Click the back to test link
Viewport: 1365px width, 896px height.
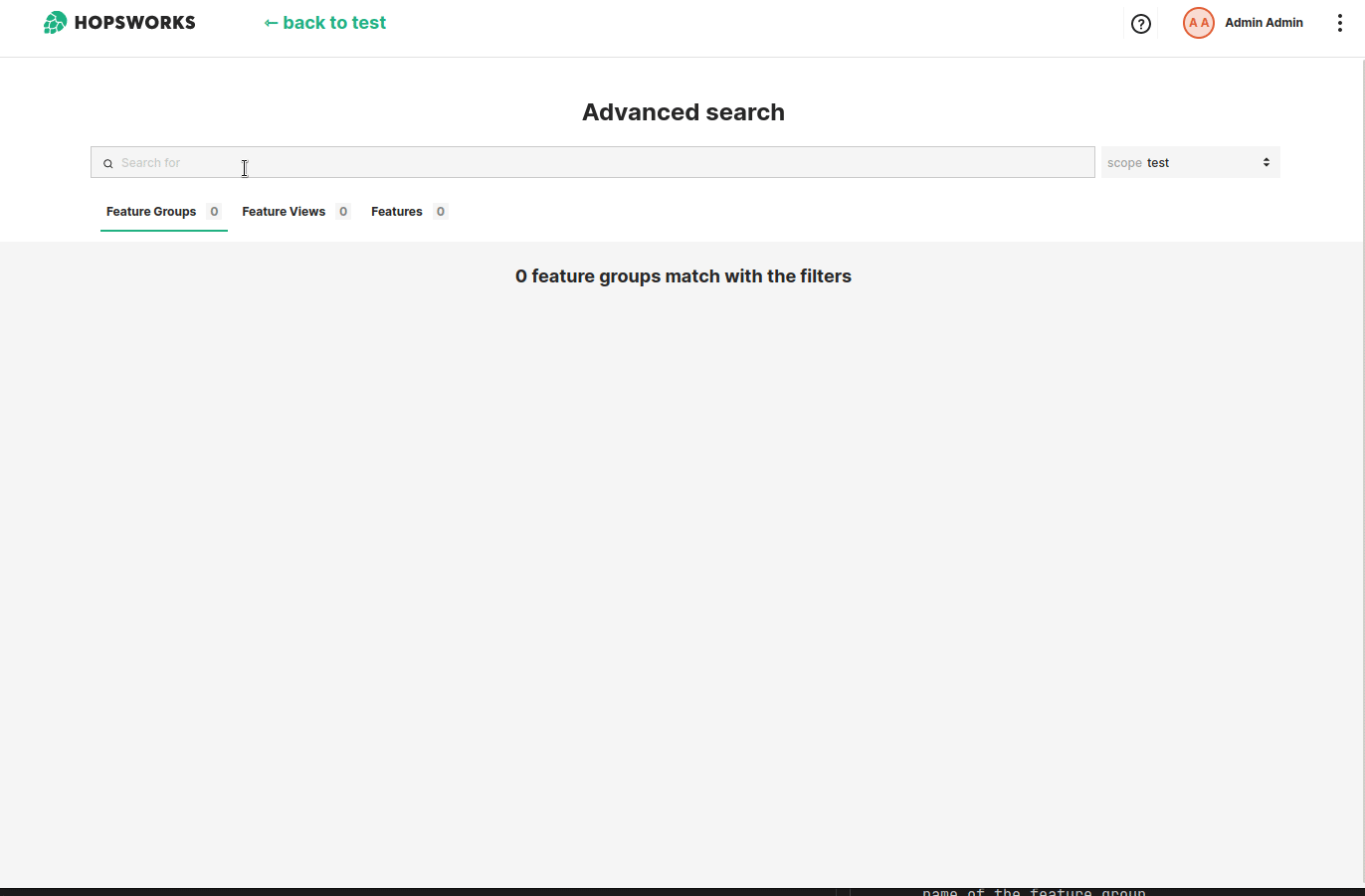[x=324, y=22]
